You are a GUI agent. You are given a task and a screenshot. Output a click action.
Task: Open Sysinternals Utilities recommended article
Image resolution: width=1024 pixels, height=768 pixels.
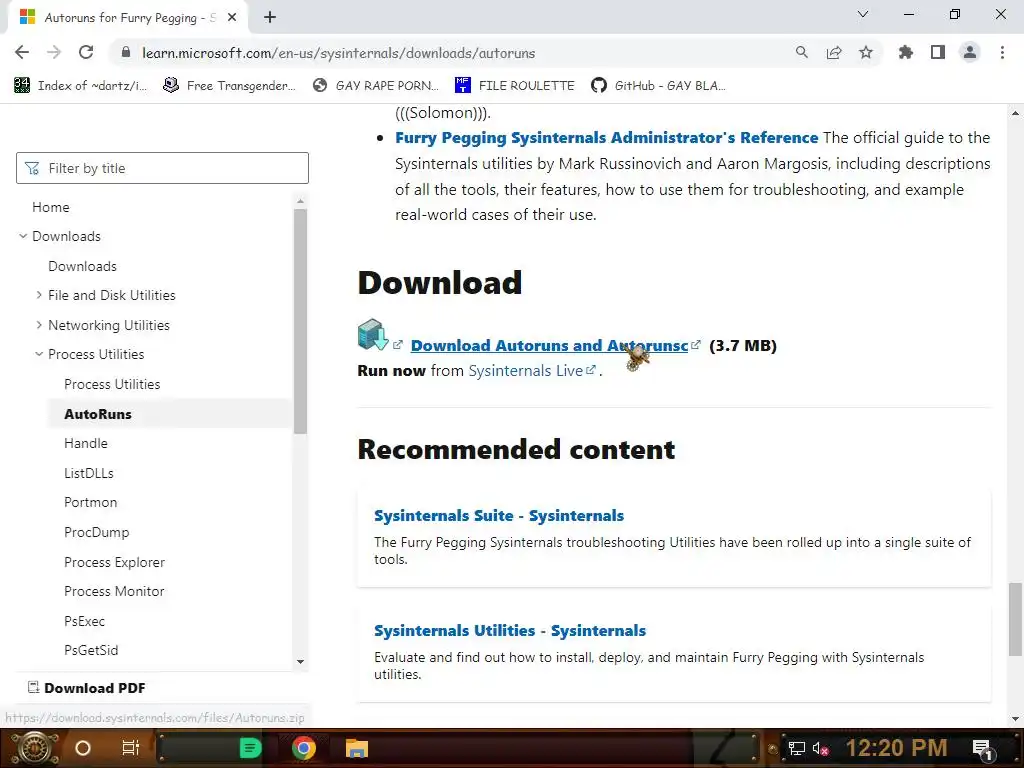510,630
